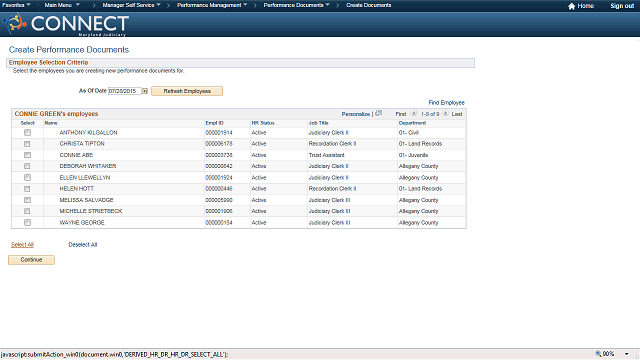Sort by Job Title column header
The height and width of the screenshot is (360, 640).
318,123
